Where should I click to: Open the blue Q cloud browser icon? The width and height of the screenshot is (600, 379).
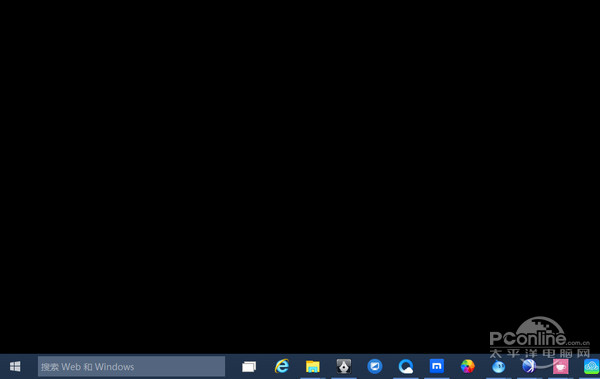tap(406, 366)
